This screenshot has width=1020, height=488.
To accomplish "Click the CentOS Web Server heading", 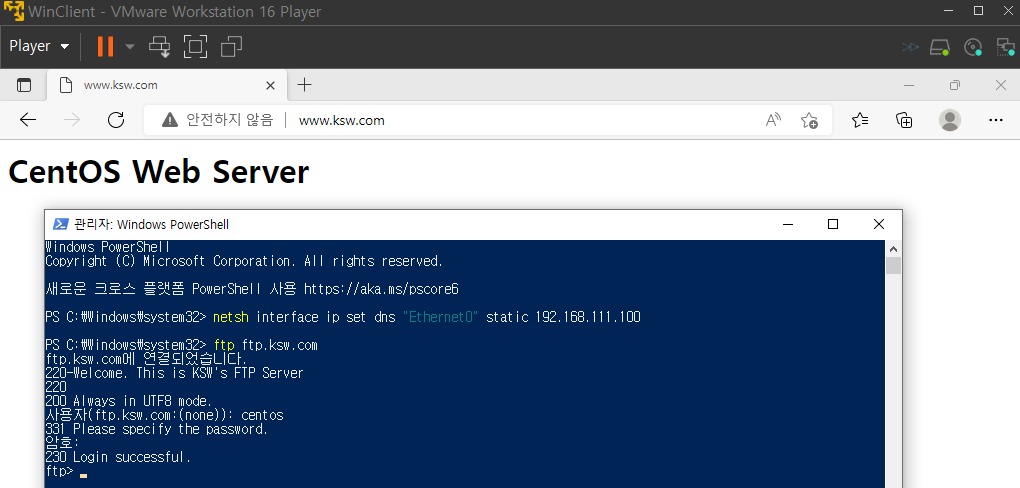I will [x=158, y=172].
